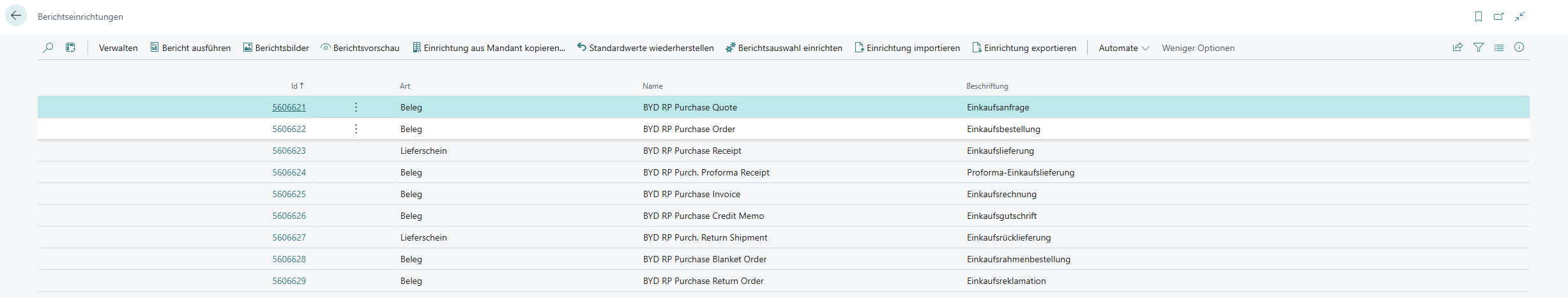Open report link 5606625
The height and width of the screenshot is (298, 1568).
tap(289, 194)
